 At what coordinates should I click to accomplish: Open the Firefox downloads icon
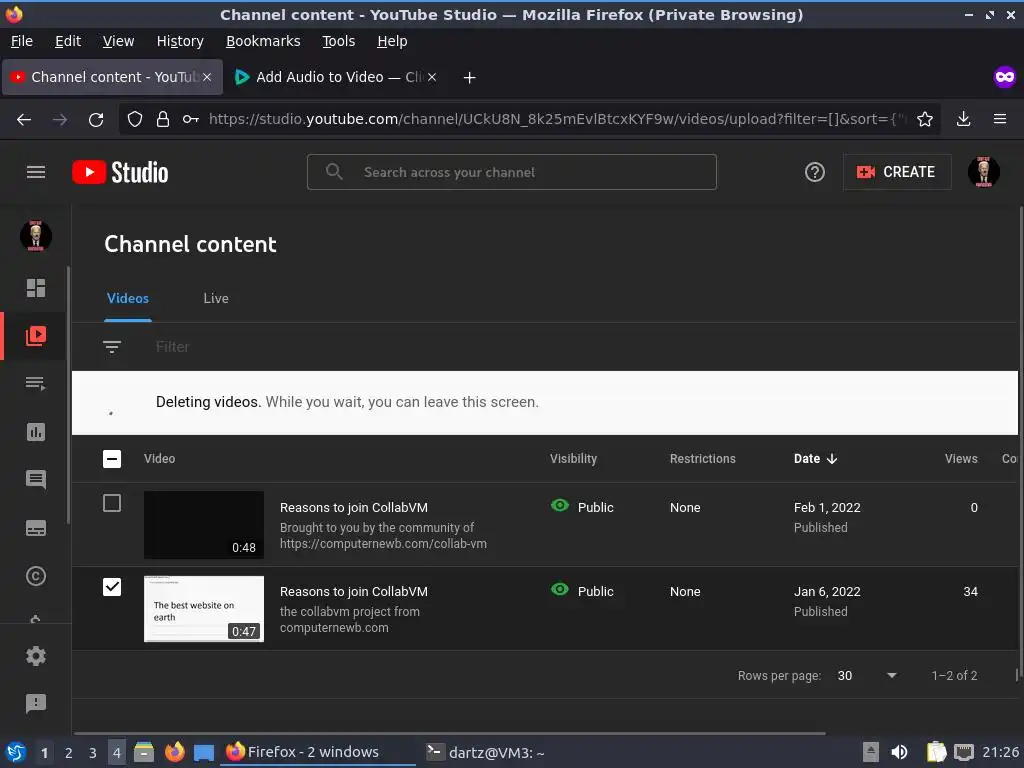tap(963, 119)
